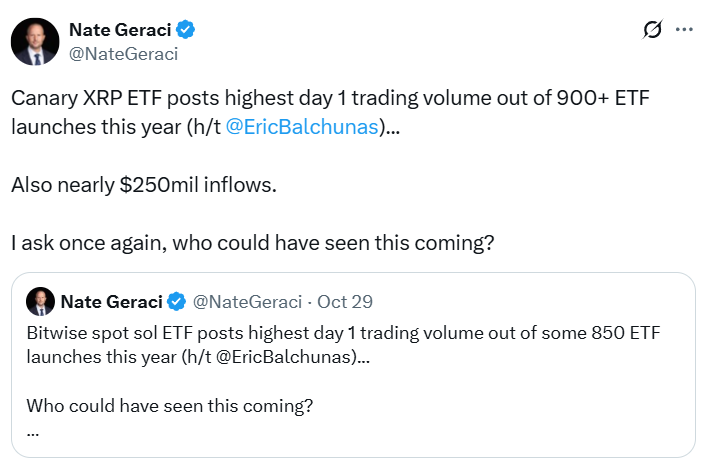This screenshot has width=710, height=471.
Task: Open the Grok slashed-circle icon
Action: point(652,30)
